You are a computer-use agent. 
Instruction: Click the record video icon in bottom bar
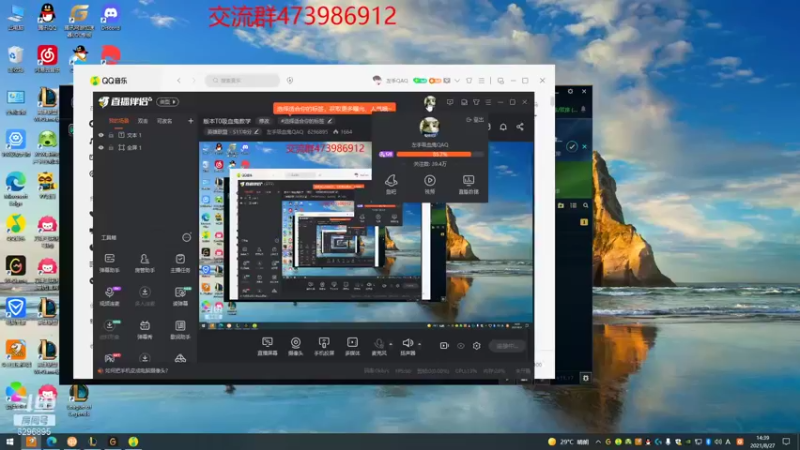[x=444, y=346]
